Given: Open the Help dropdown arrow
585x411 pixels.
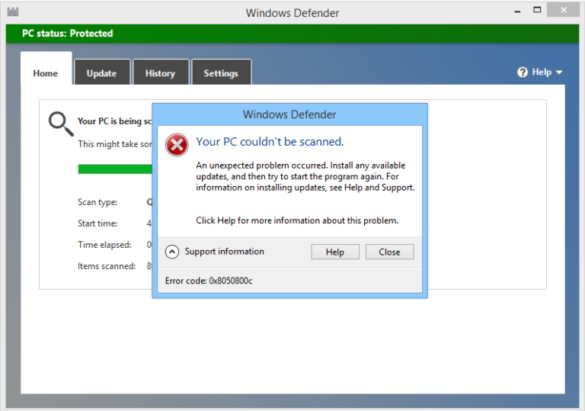Looking at the screenshot, I should pyautogui.click(x=559, y=72).
